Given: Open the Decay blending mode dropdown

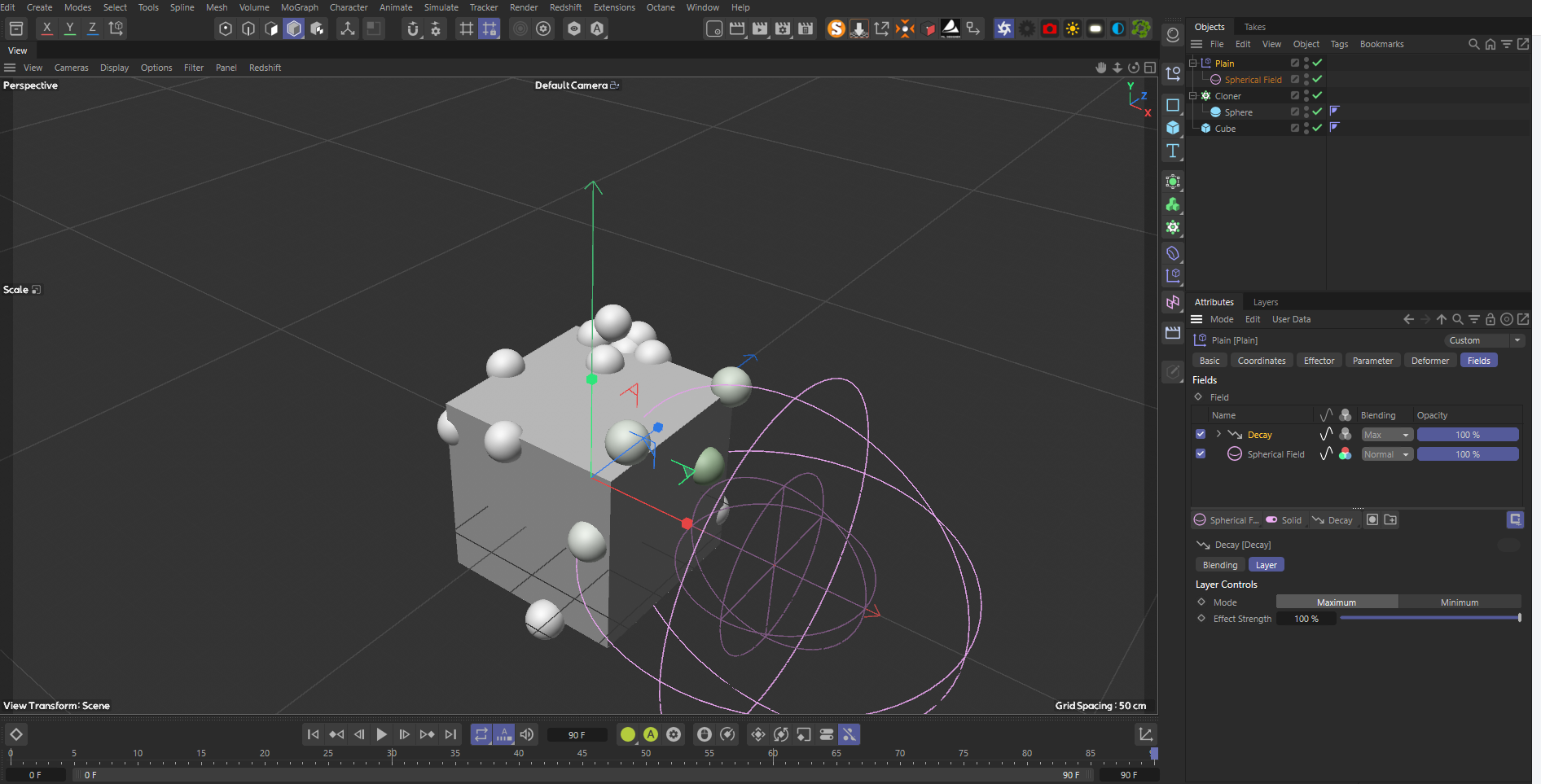Looking at the screenshot, I should tap(1386, 435).
